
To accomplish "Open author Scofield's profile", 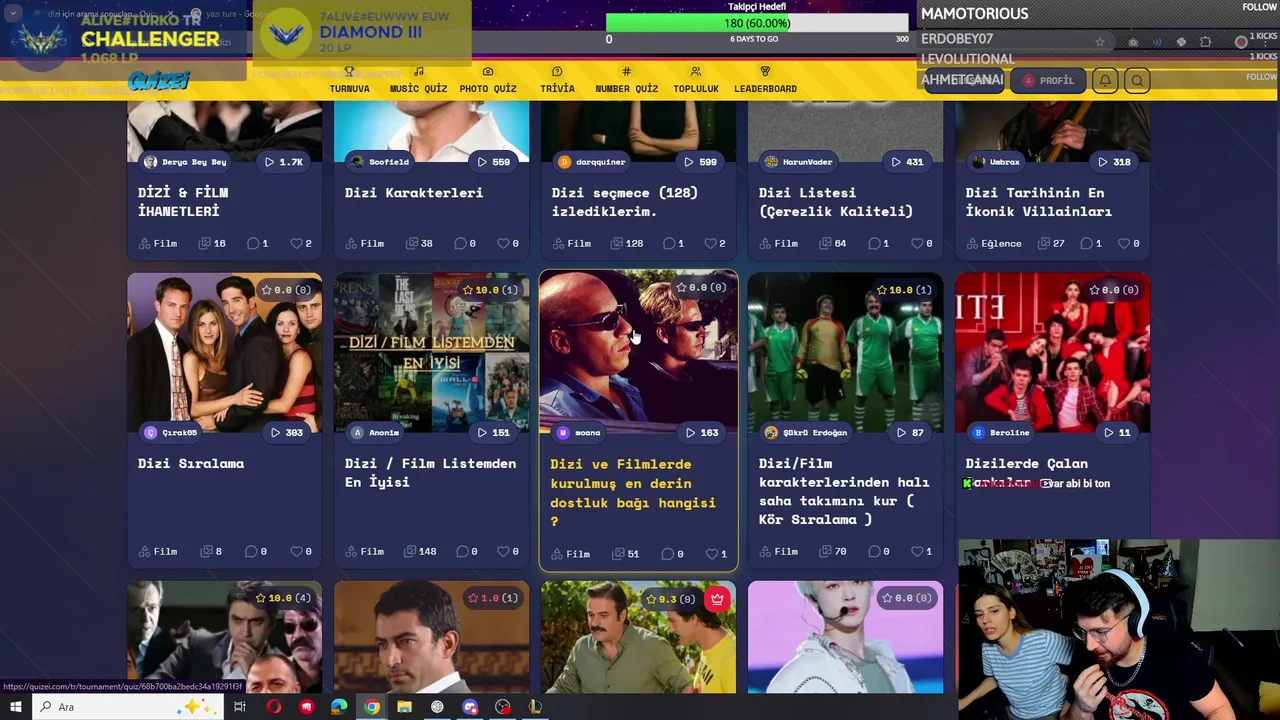I will [x=380, y=161].
